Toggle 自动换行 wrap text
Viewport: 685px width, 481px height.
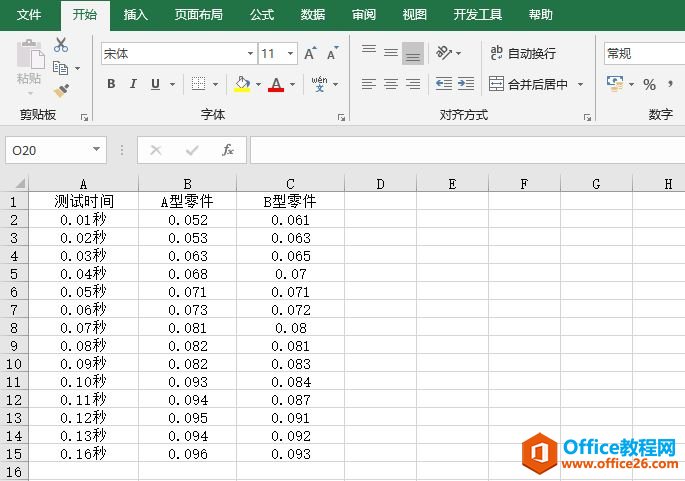tap(523, 53)
